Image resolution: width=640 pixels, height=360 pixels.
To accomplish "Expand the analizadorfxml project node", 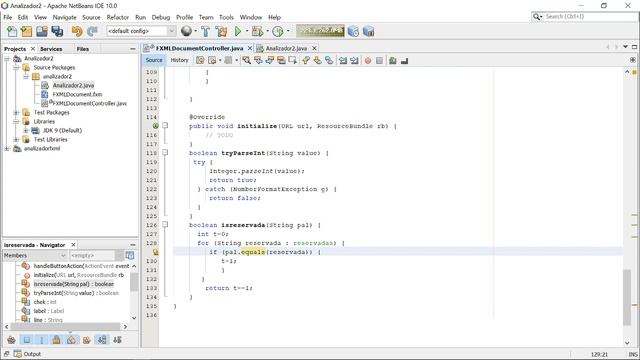I will click(7, 149).
